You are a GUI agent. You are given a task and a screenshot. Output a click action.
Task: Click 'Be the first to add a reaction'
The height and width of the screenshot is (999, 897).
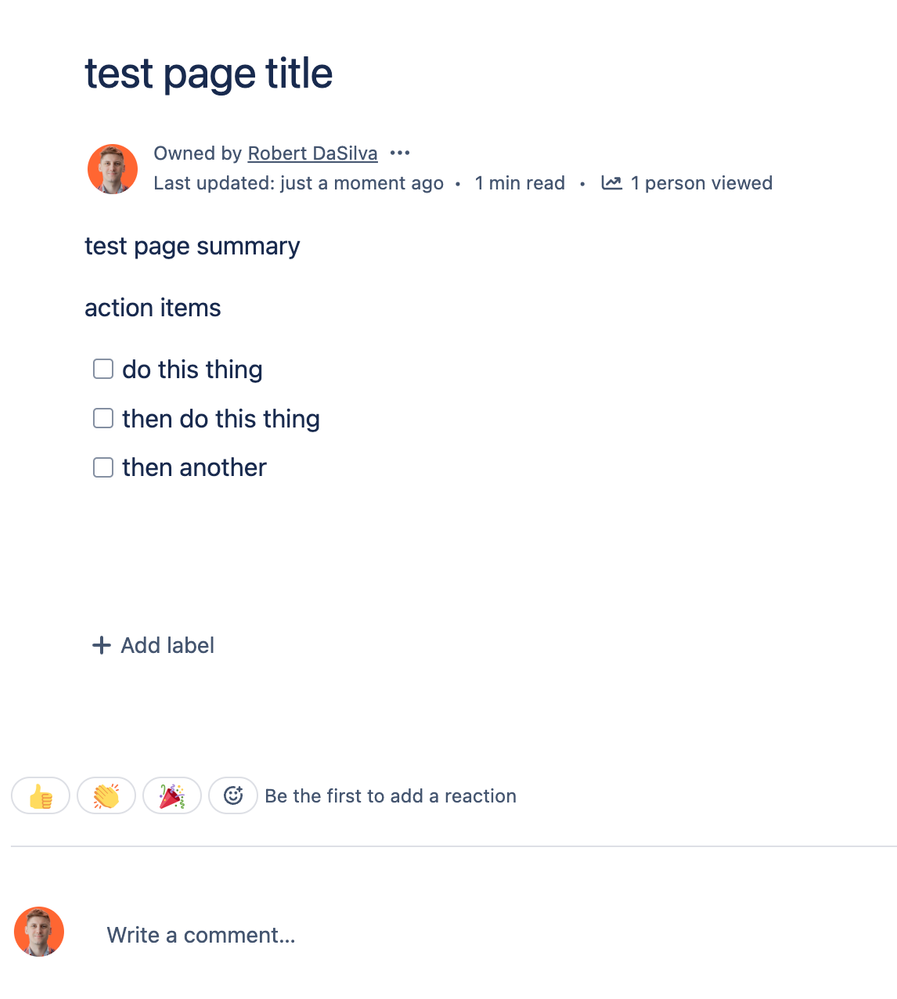[x=390, y=795]
